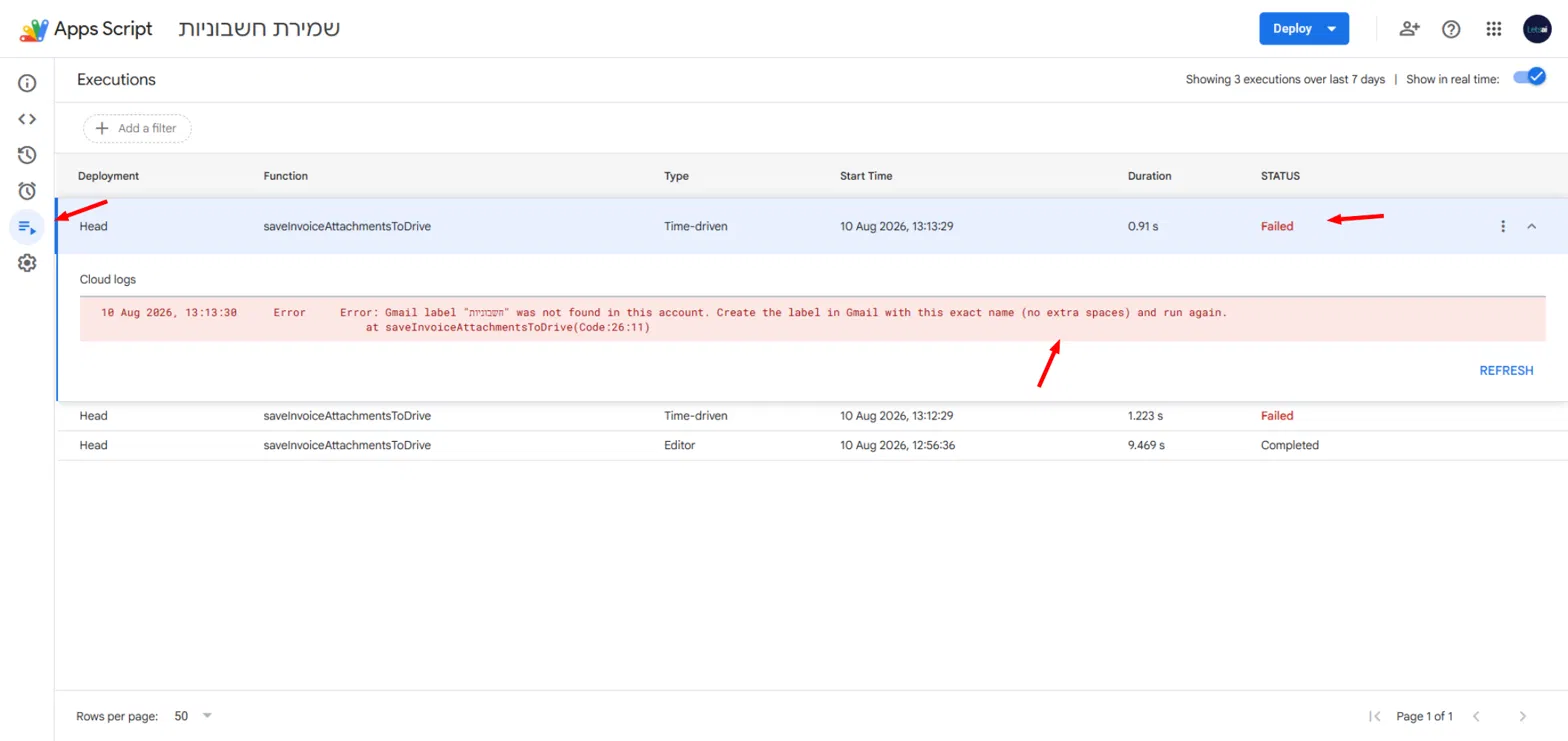This screenshot has width=1568, height=741.
Task: Open the Executions icon in sidebar
Action: [x=27, y=227]
